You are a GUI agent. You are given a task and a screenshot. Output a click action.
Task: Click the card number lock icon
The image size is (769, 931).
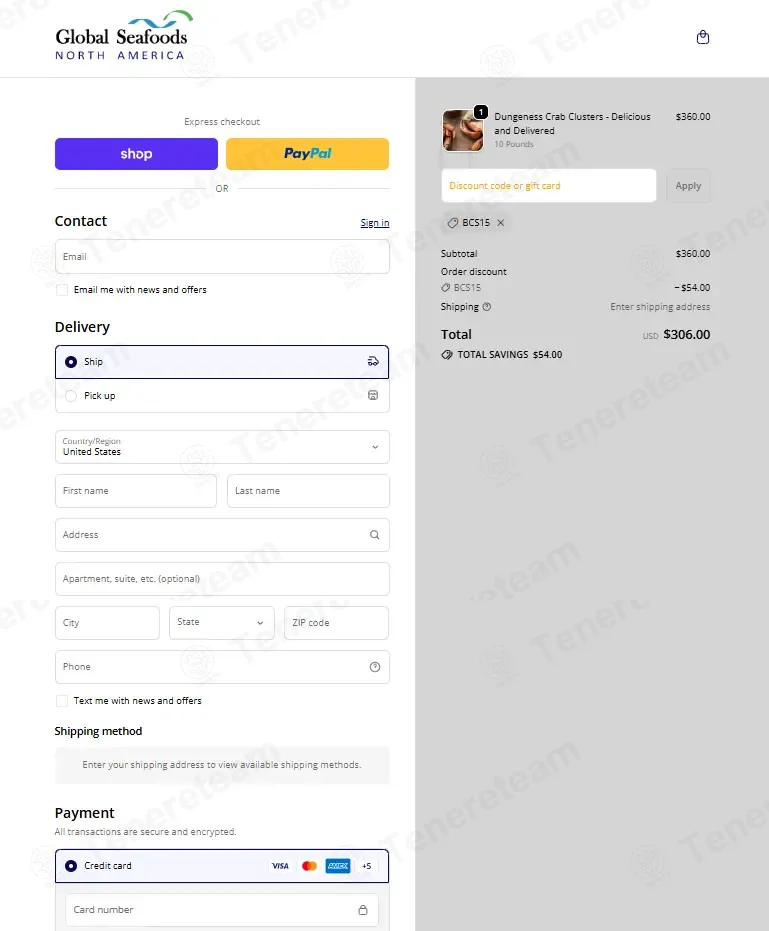(363, 910)
